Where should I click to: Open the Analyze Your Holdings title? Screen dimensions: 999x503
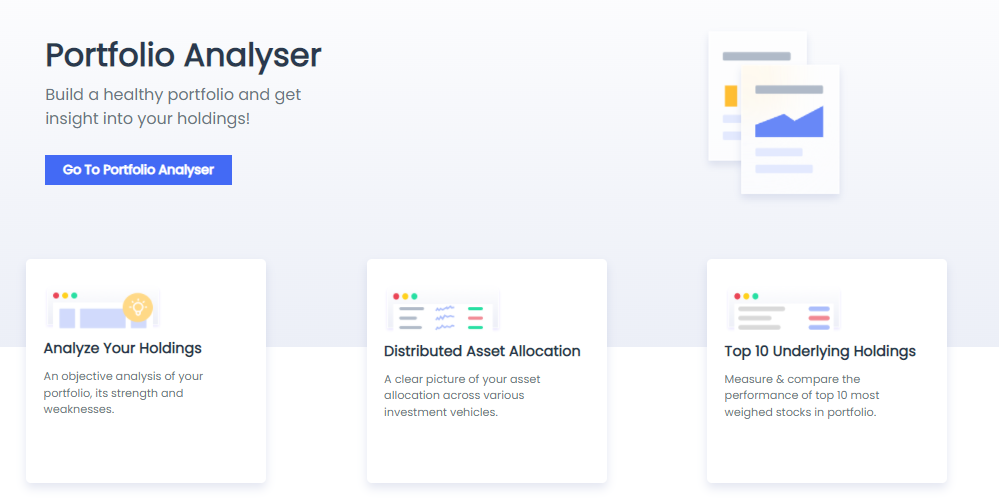(x=122, y=348)
